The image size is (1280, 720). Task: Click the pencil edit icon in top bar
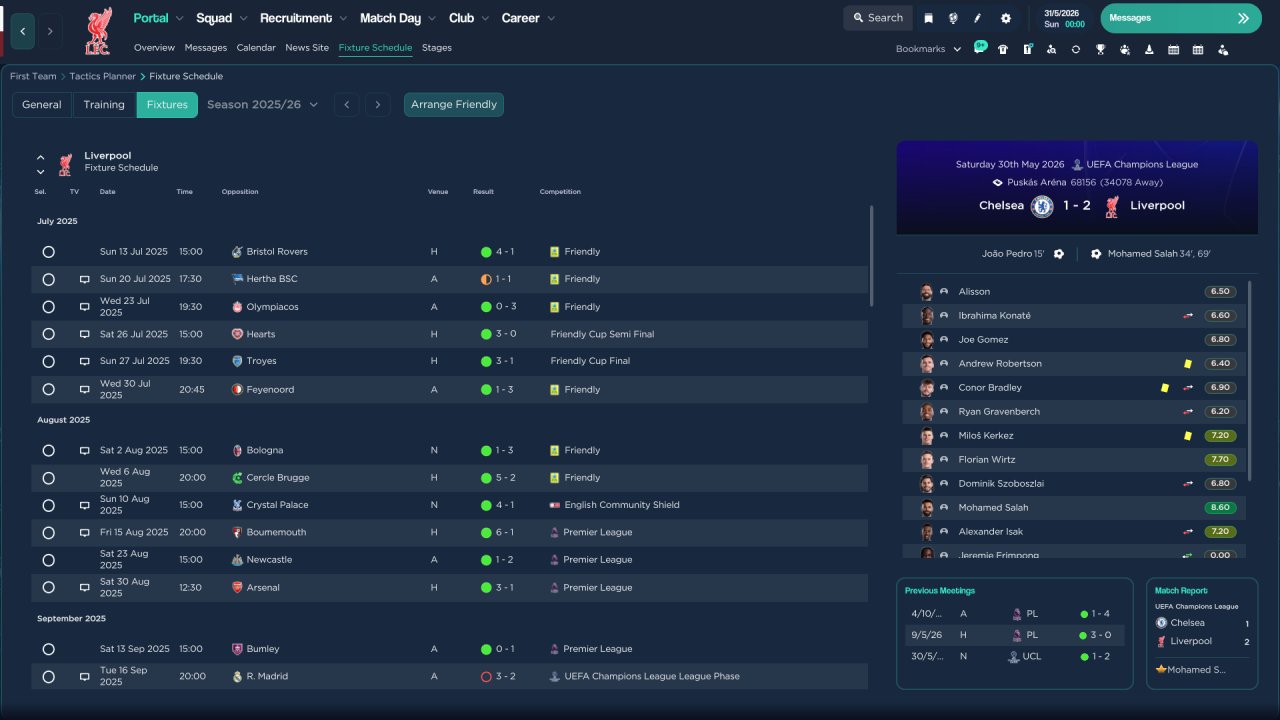tap(978, 18)
